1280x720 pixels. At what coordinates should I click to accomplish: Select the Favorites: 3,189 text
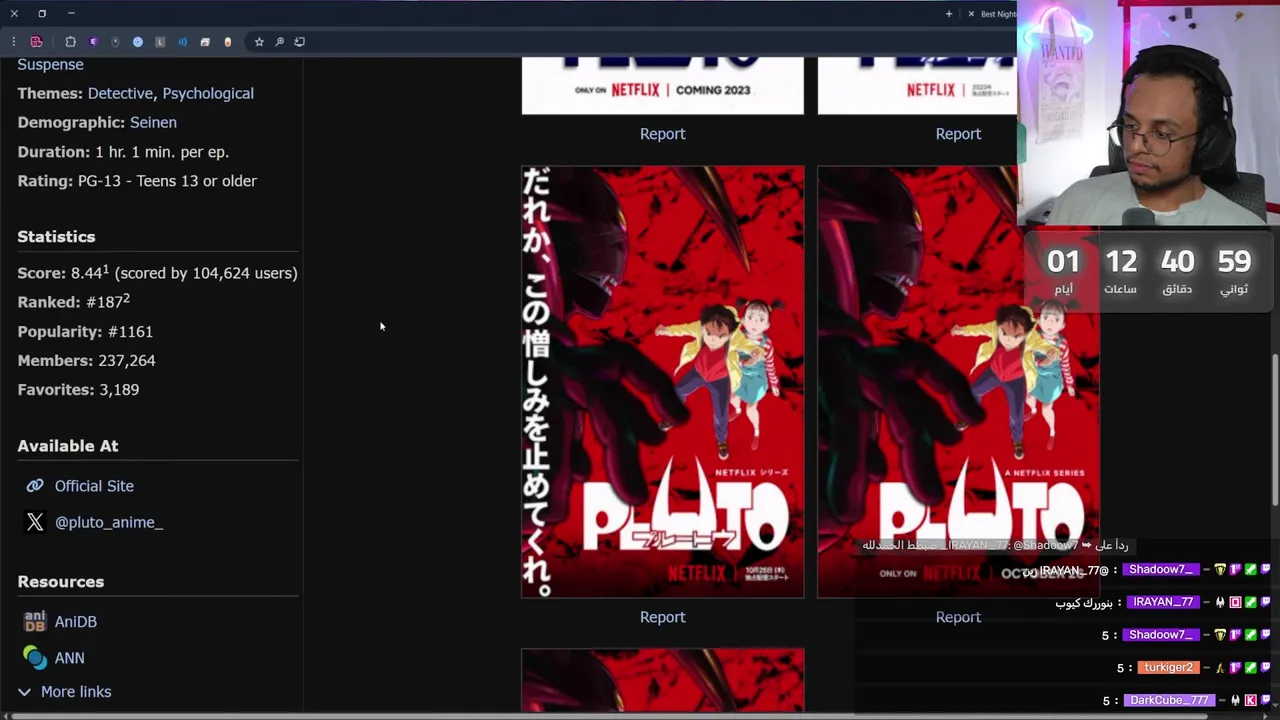click(x=78, y=389)
